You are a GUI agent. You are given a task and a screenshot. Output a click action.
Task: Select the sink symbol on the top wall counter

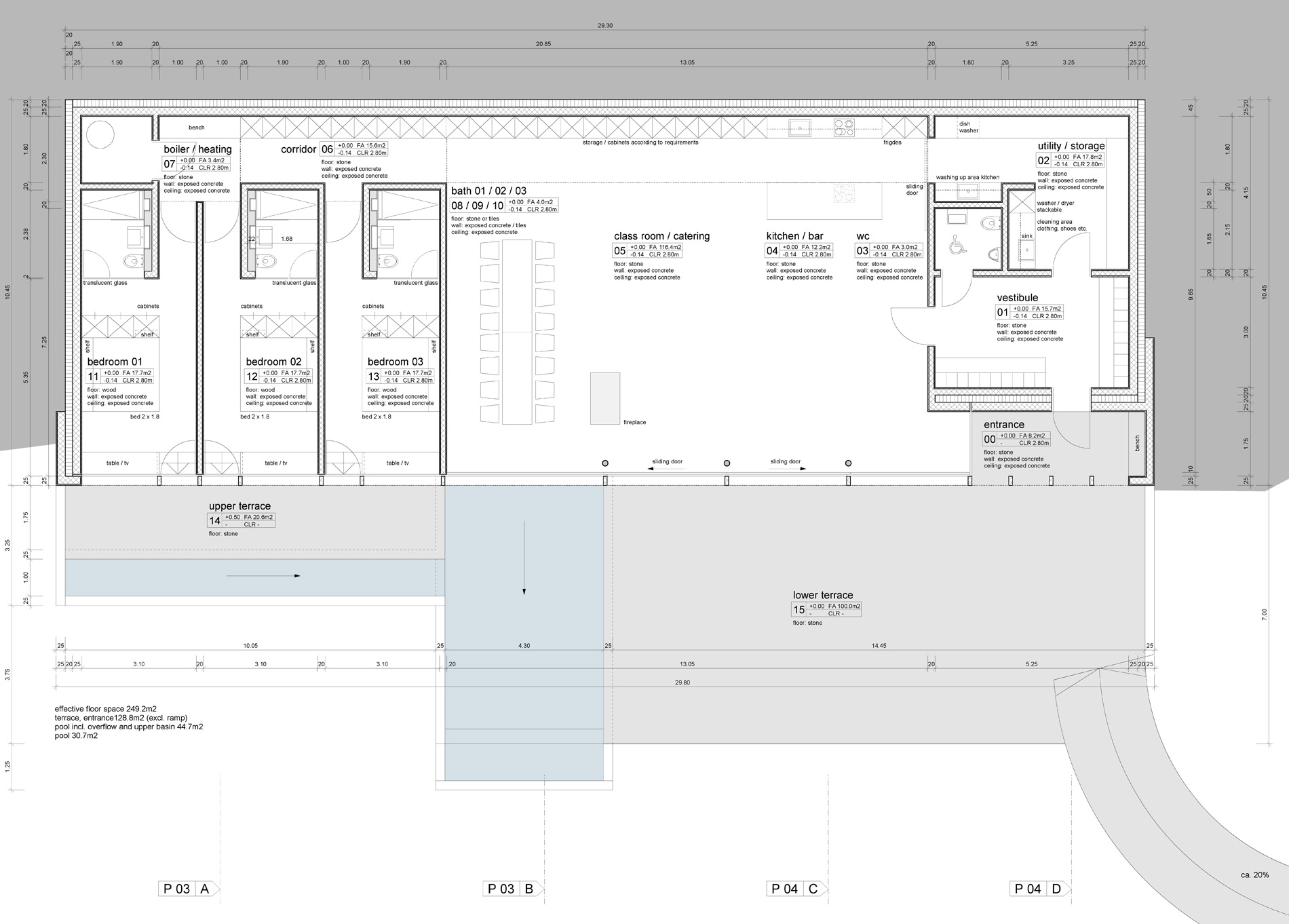pyautogui.click(x=800, y=126)
